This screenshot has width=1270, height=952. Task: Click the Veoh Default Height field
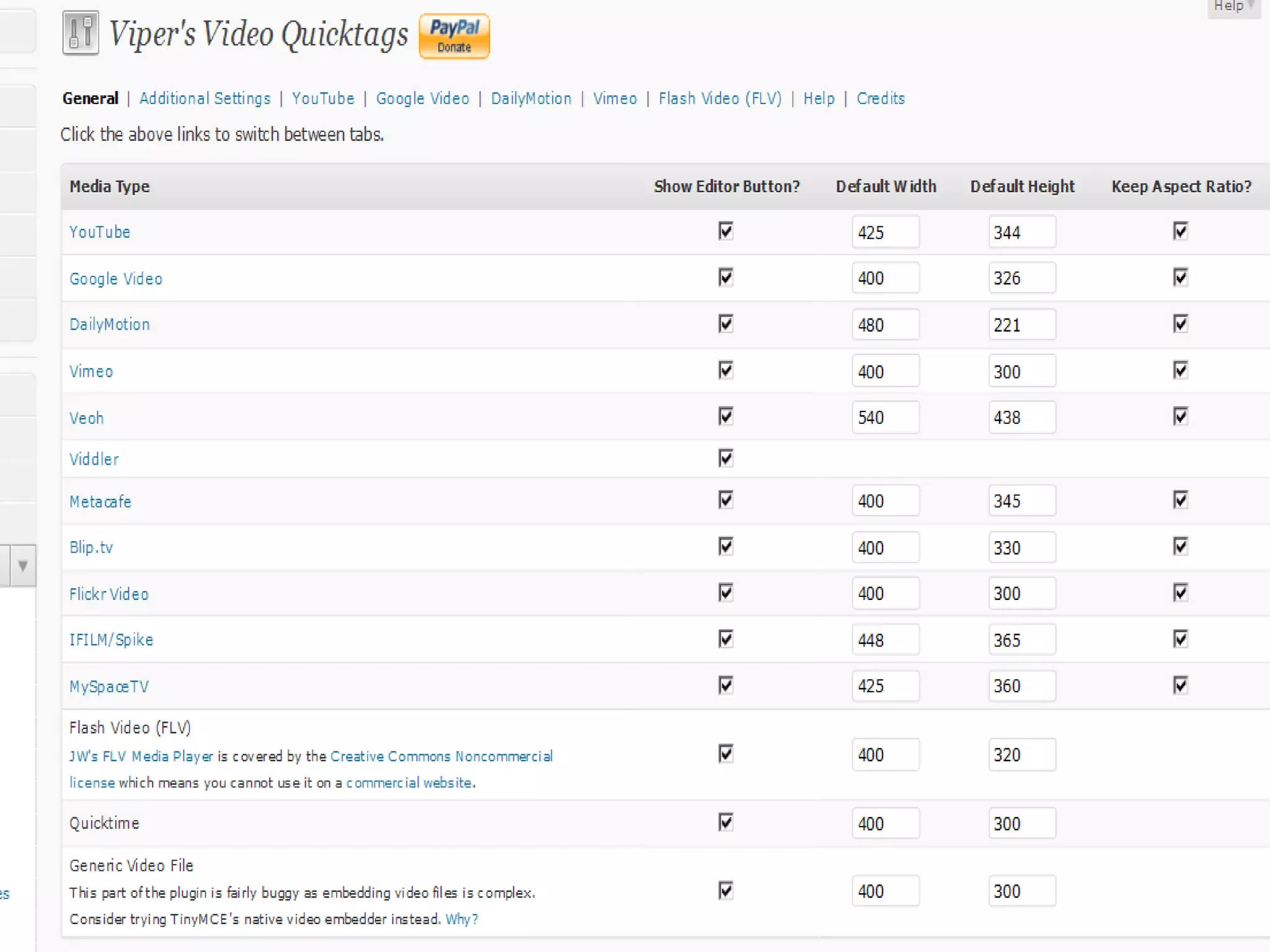tap(1021, 418)
